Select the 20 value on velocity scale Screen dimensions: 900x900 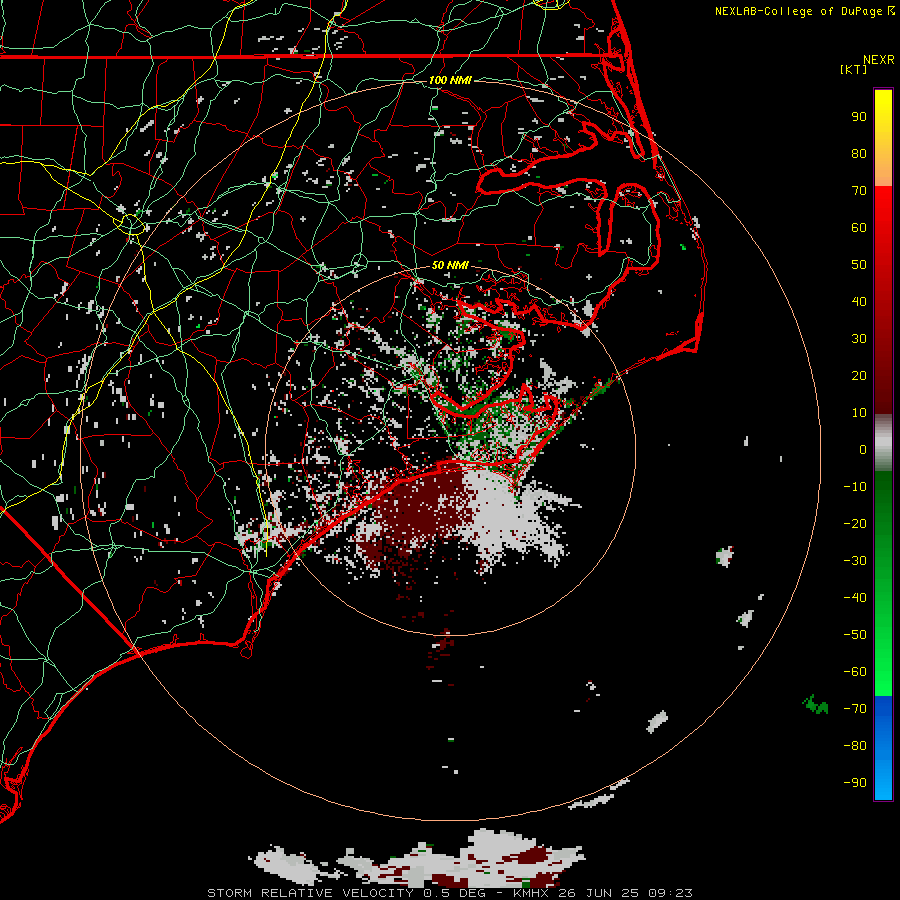[x=859, y=376]
